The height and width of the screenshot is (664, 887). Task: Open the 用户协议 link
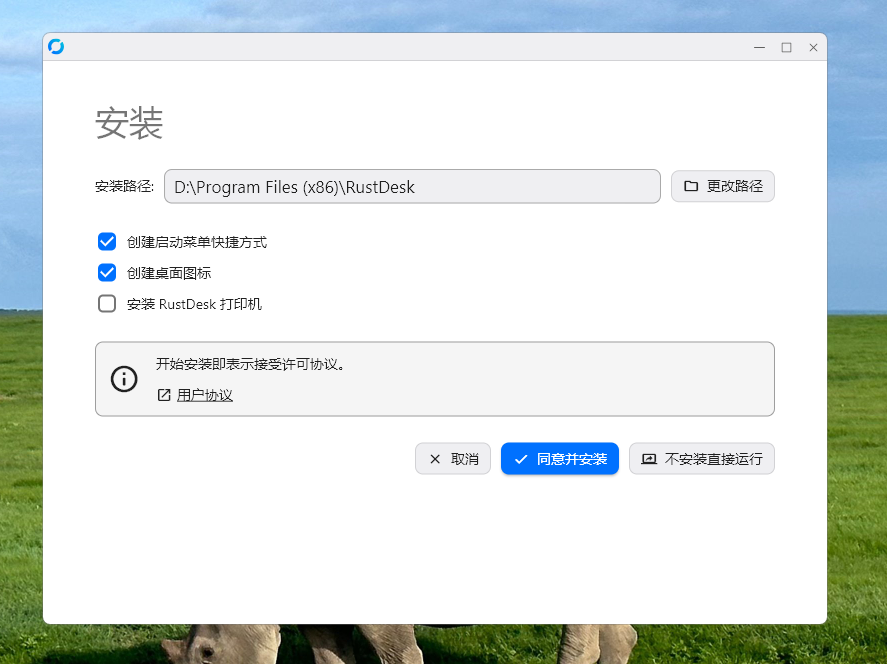[203, 395]
